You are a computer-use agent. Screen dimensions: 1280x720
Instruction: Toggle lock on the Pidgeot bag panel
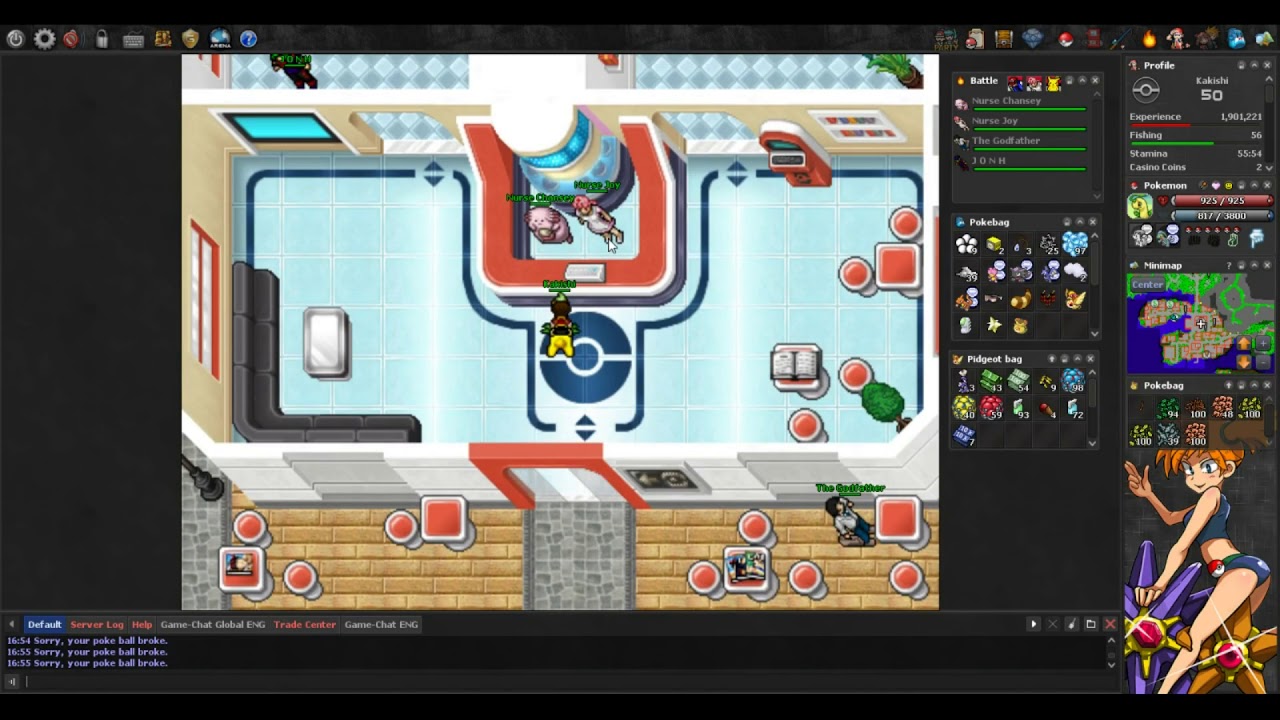coord(1065,358)
